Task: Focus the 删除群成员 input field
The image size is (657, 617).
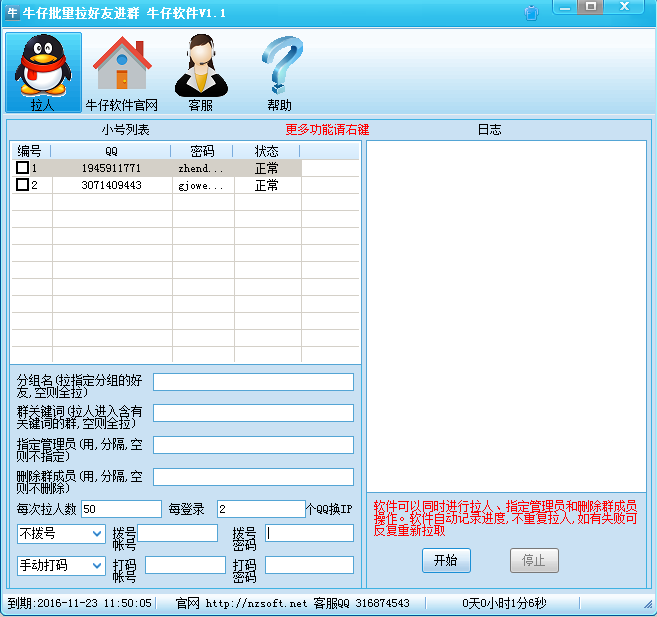Action: click(253, 477)
